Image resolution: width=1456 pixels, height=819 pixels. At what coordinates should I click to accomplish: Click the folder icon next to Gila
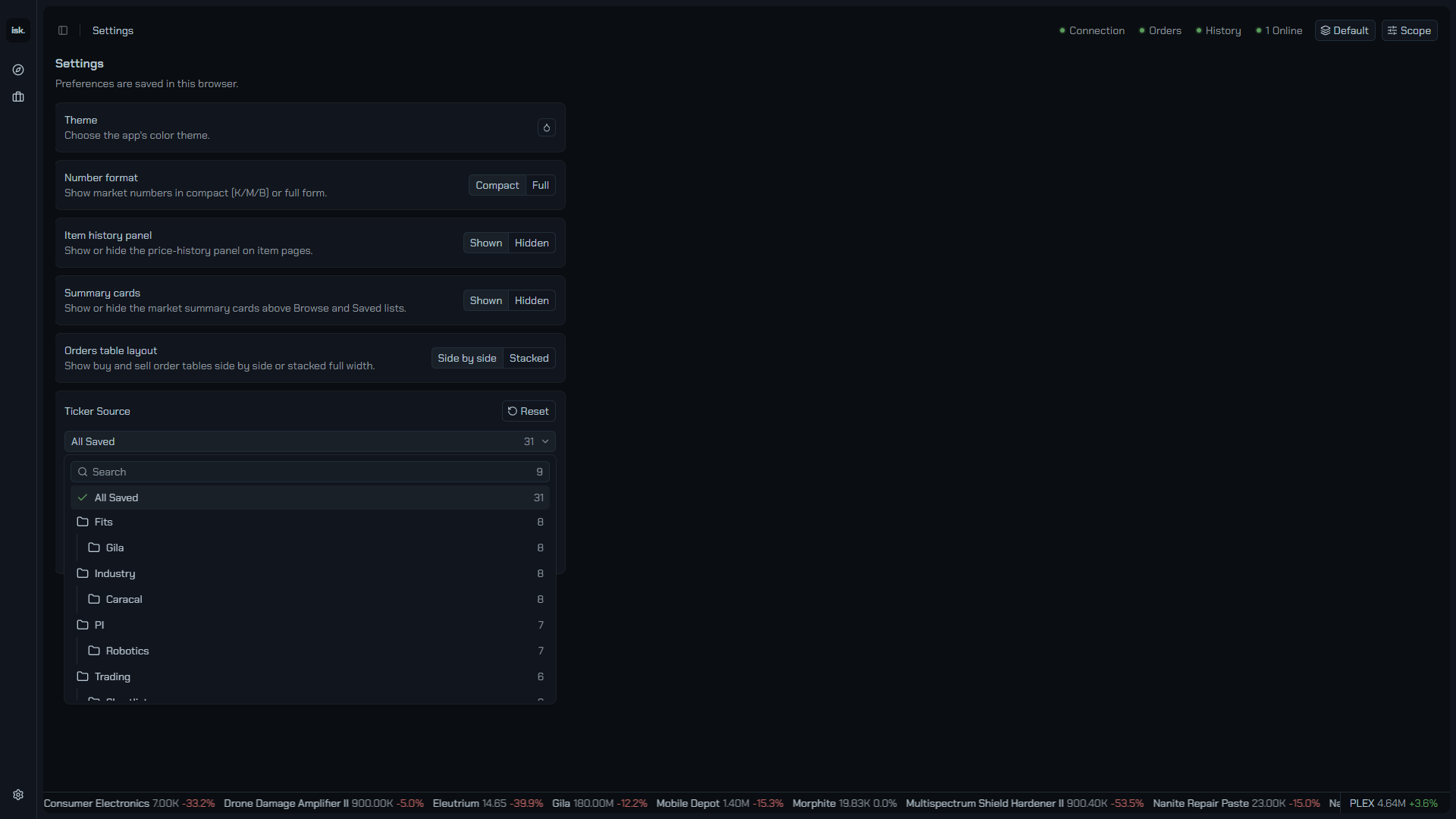94,548
